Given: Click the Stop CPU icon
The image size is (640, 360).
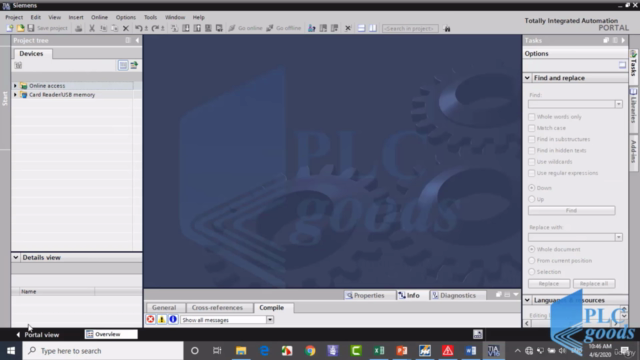Looking at the screenshot, I should (334, 28).
